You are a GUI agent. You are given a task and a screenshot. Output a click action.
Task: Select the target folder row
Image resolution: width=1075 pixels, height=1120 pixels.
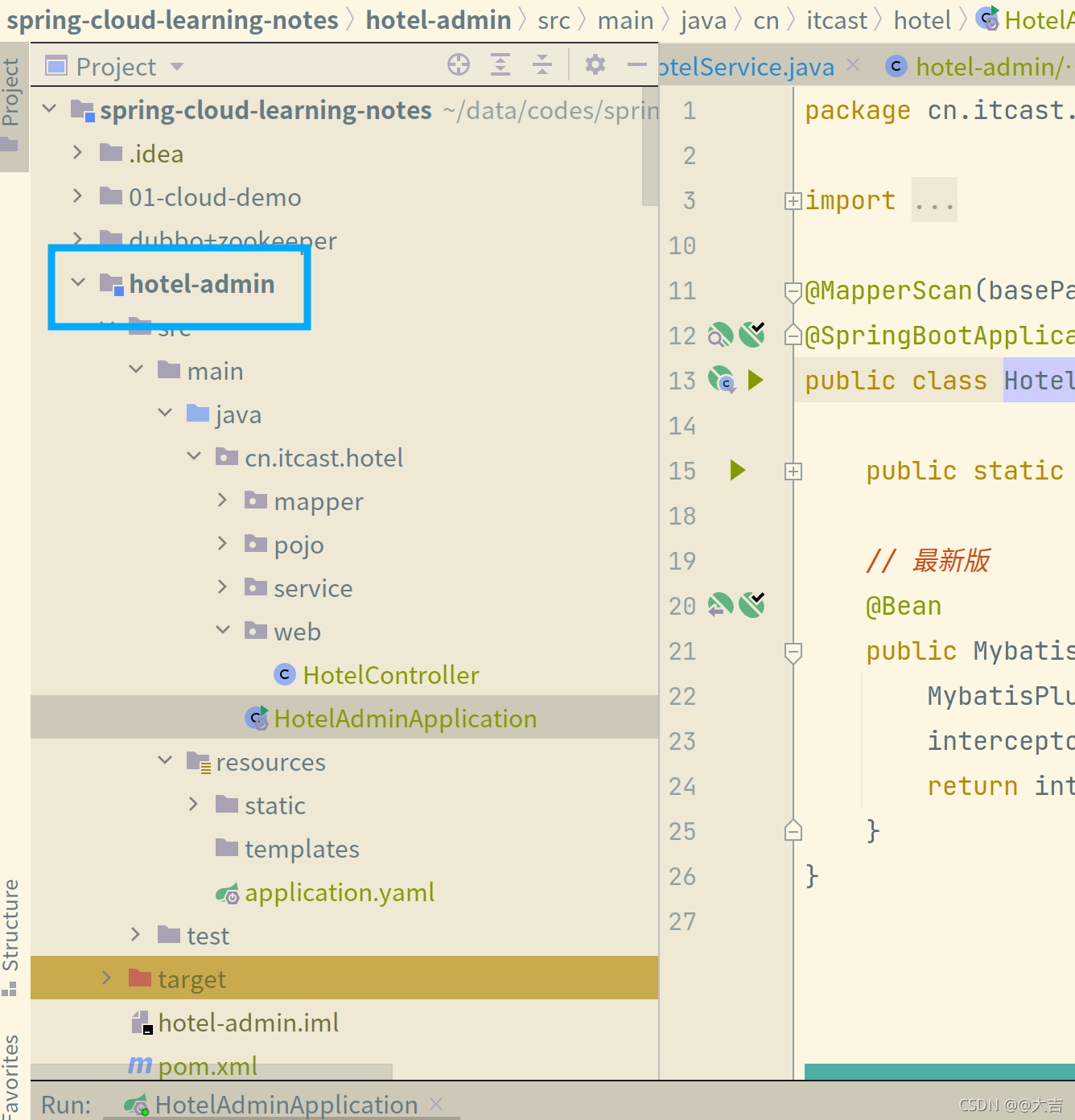pos(344,978)
